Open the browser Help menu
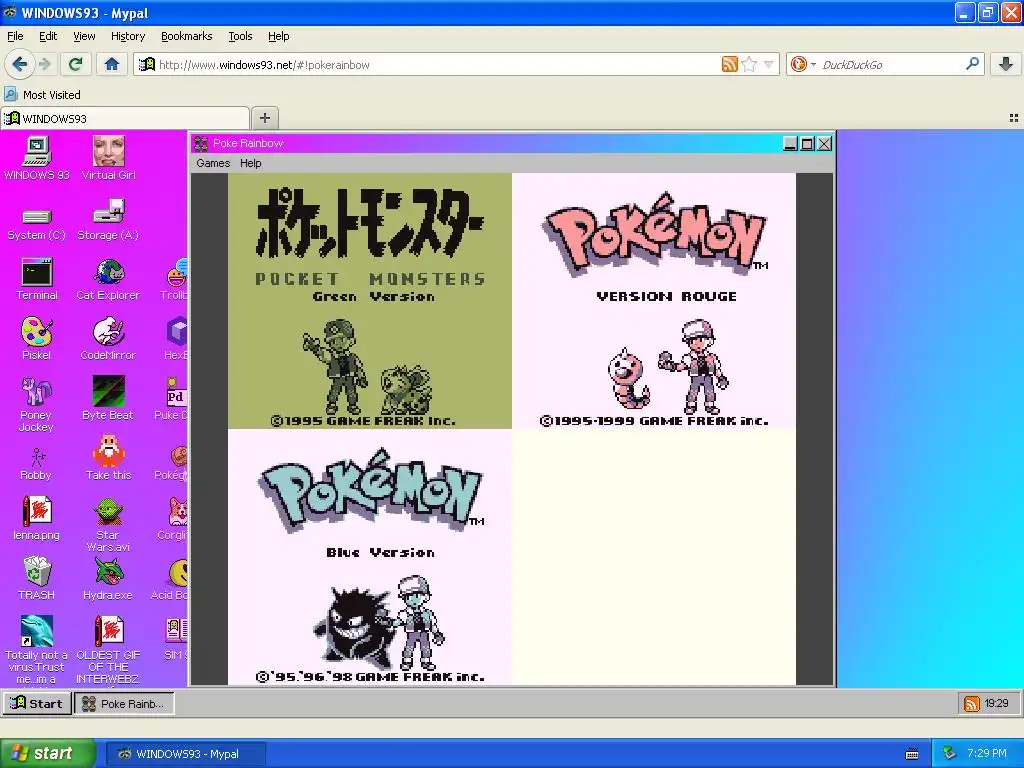1024x768 pixels. (278, 36)
